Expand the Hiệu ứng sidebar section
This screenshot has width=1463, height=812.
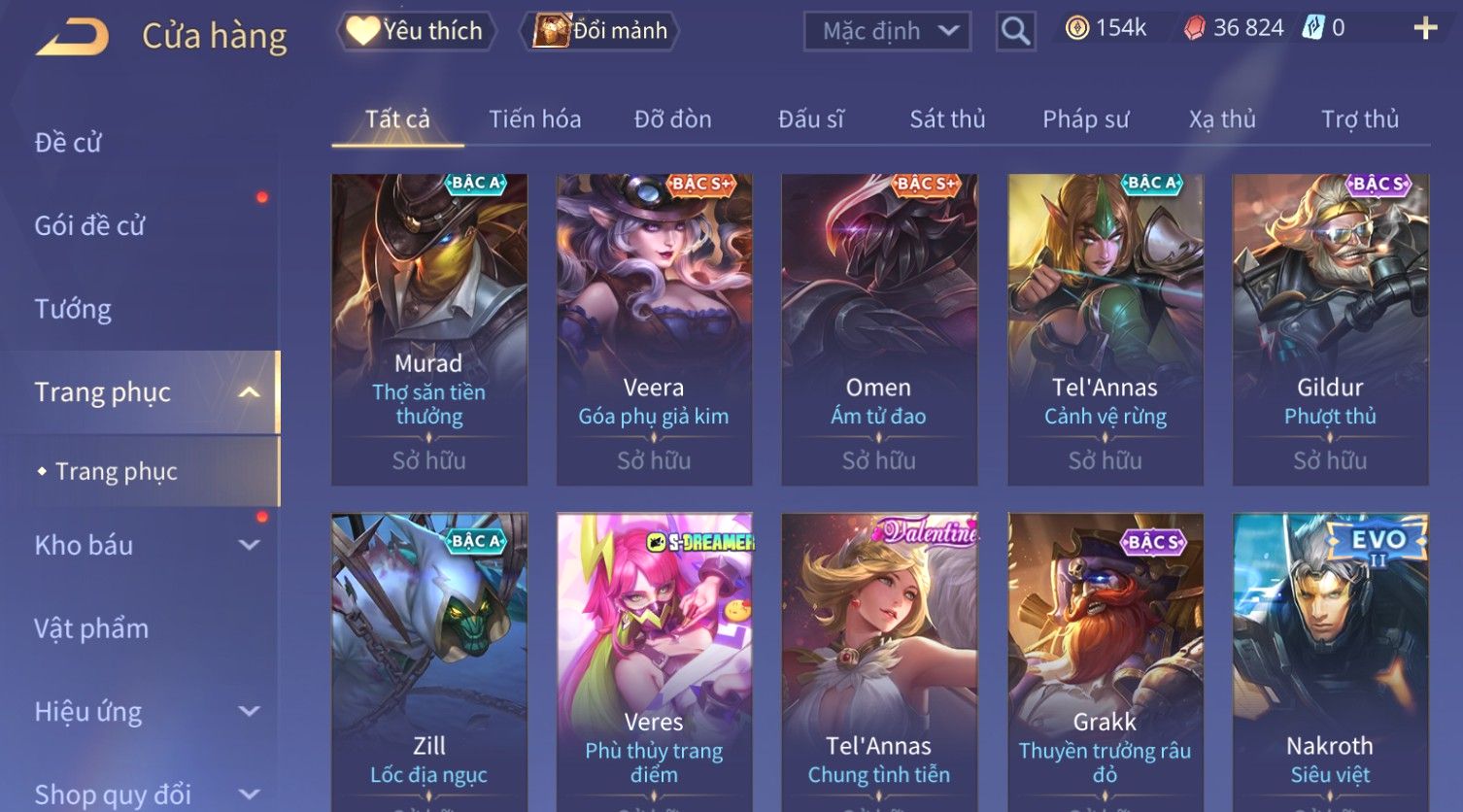click(x=250, y=711)
